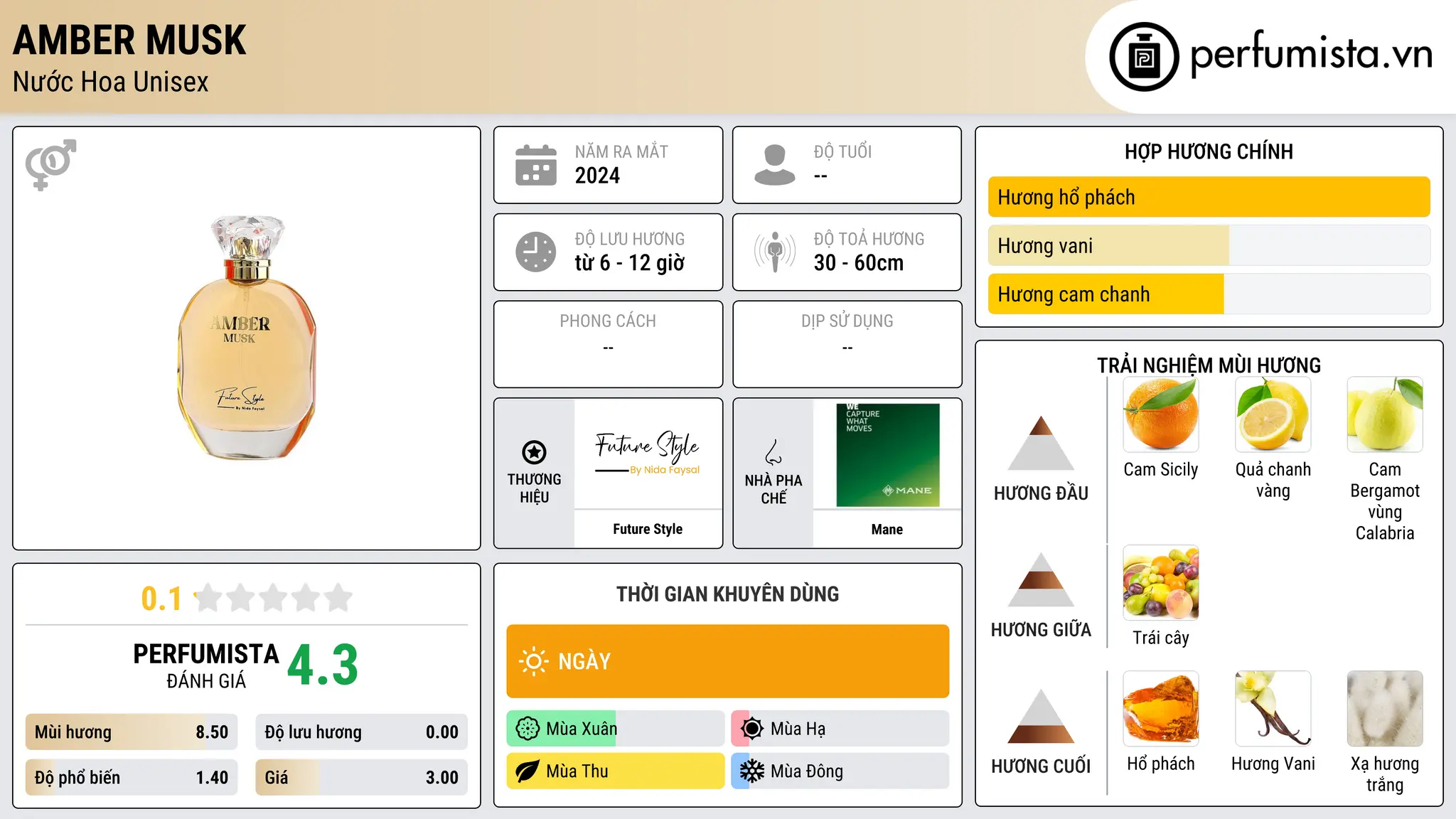Click the 2024 launch year value

coord(597,176)
